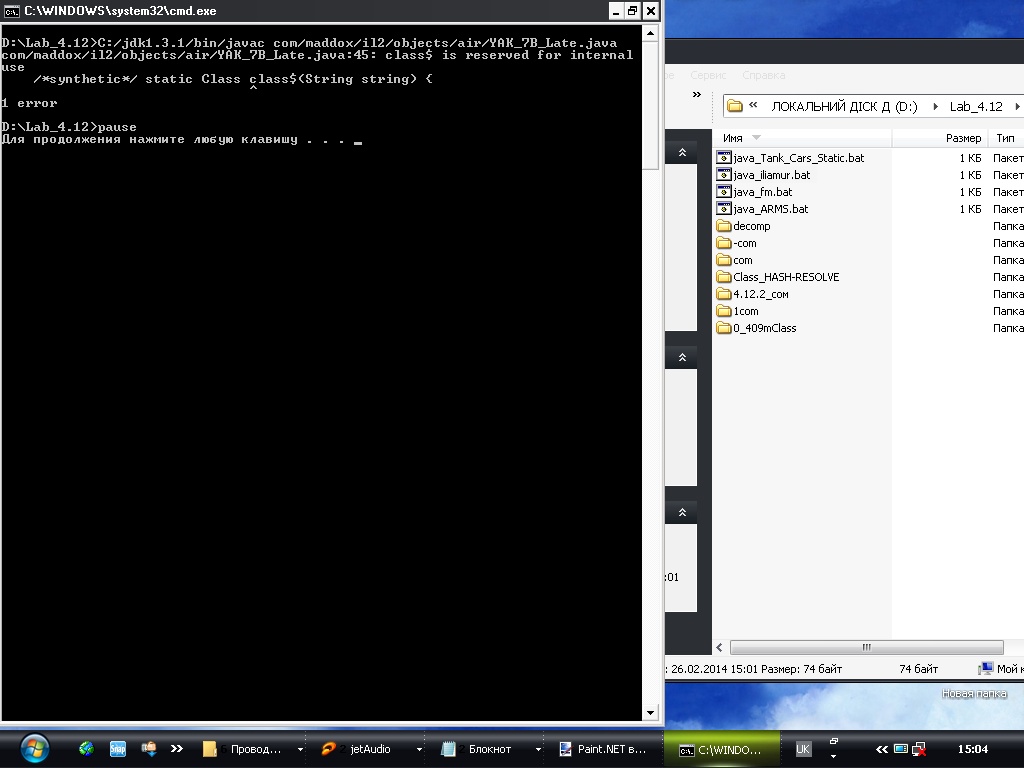Screen dimensions: 1024x768
Task: Click the java_Tank_Cars_Static.bat file name
Action: (799, 158)
